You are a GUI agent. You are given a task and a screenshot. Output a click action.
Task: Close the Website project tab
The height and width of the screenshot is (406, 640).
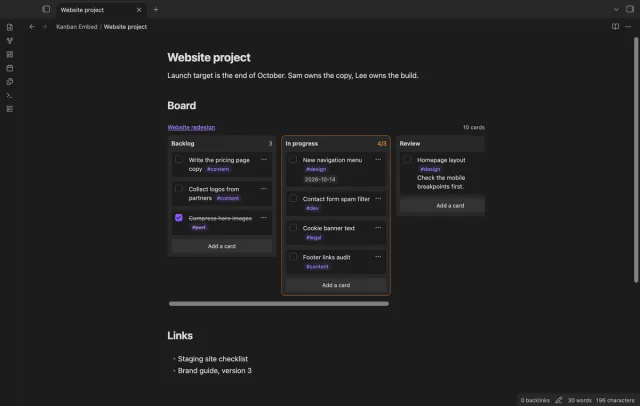click(x=139, y=10)
